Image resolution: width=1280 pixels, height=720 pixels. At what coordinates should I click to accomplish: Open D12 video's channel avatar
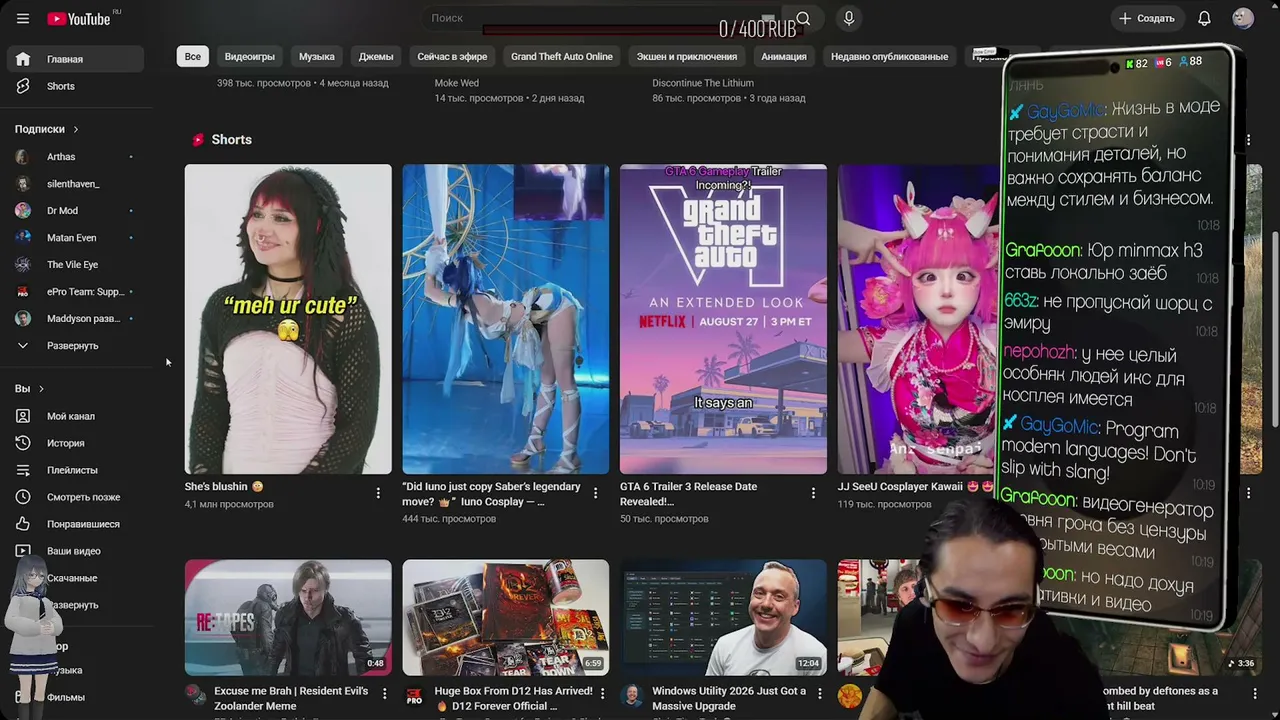414,696
